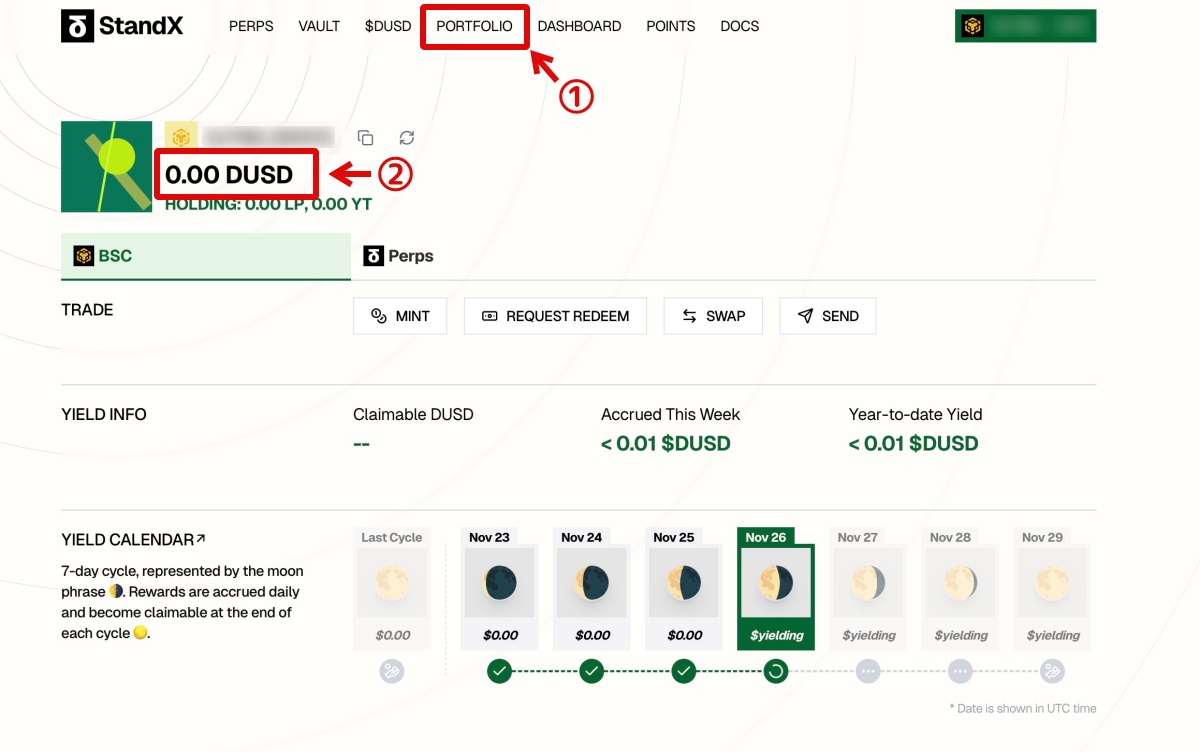Viewport: 1200px width, 752px height.
Task: Switch to the Perps tab
Action: 399,256
